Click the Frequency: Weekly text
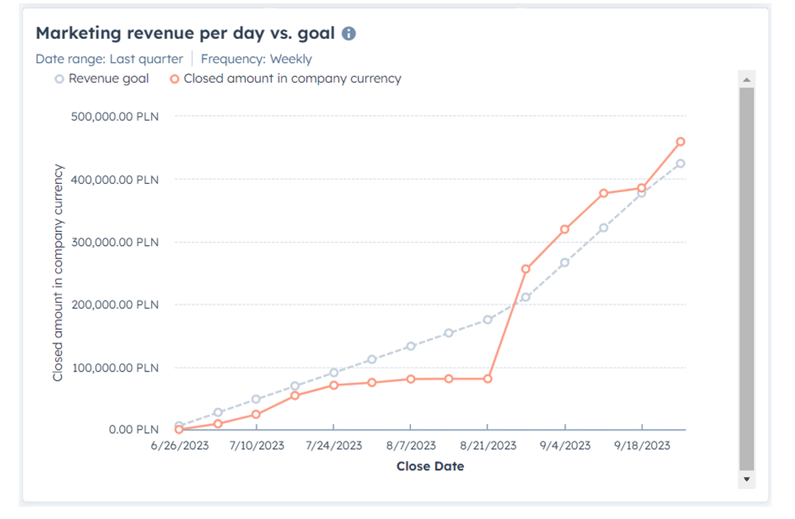 coord(257,59)
